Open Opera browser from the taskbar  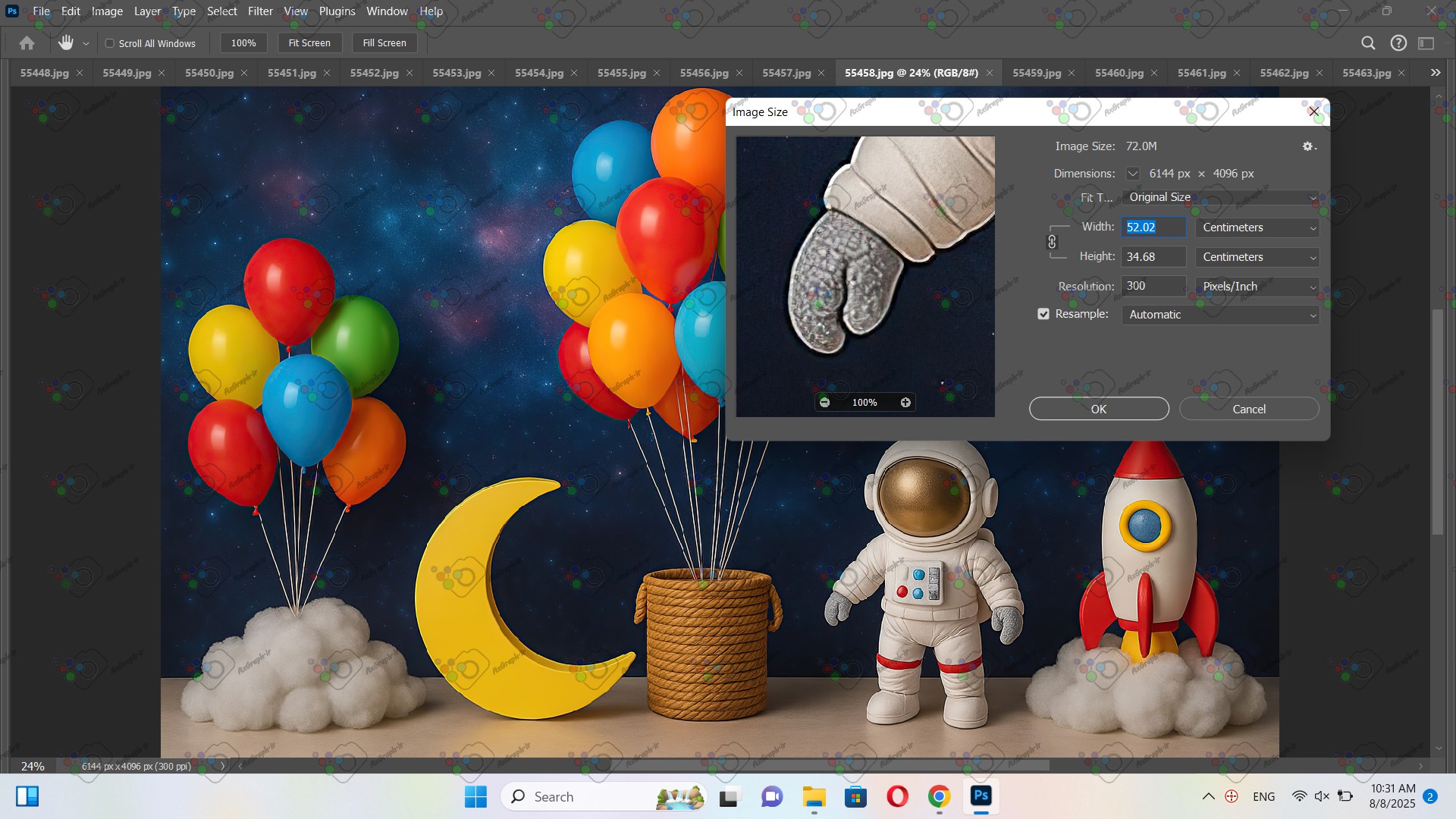point(897,796)
